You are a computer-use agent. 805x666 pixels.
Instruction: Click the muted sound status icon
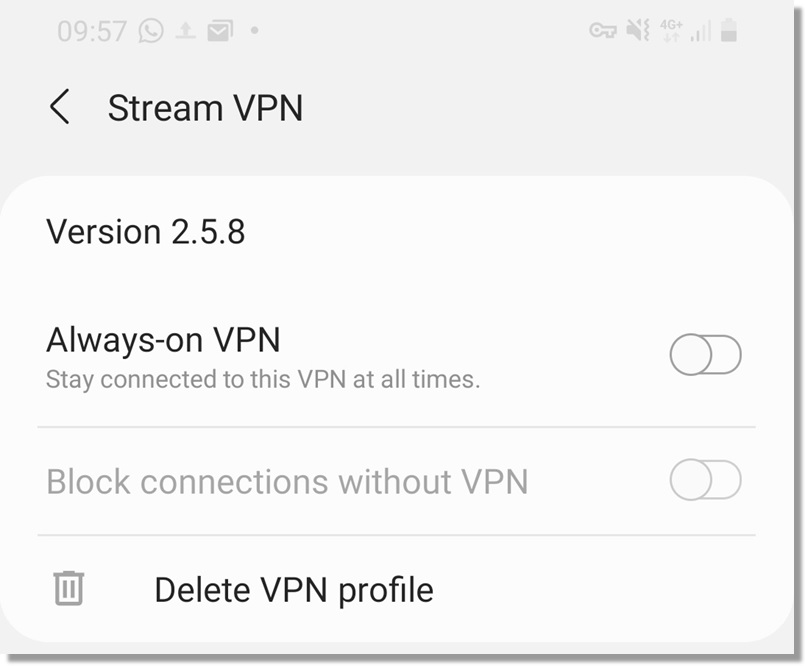(638, 31)
